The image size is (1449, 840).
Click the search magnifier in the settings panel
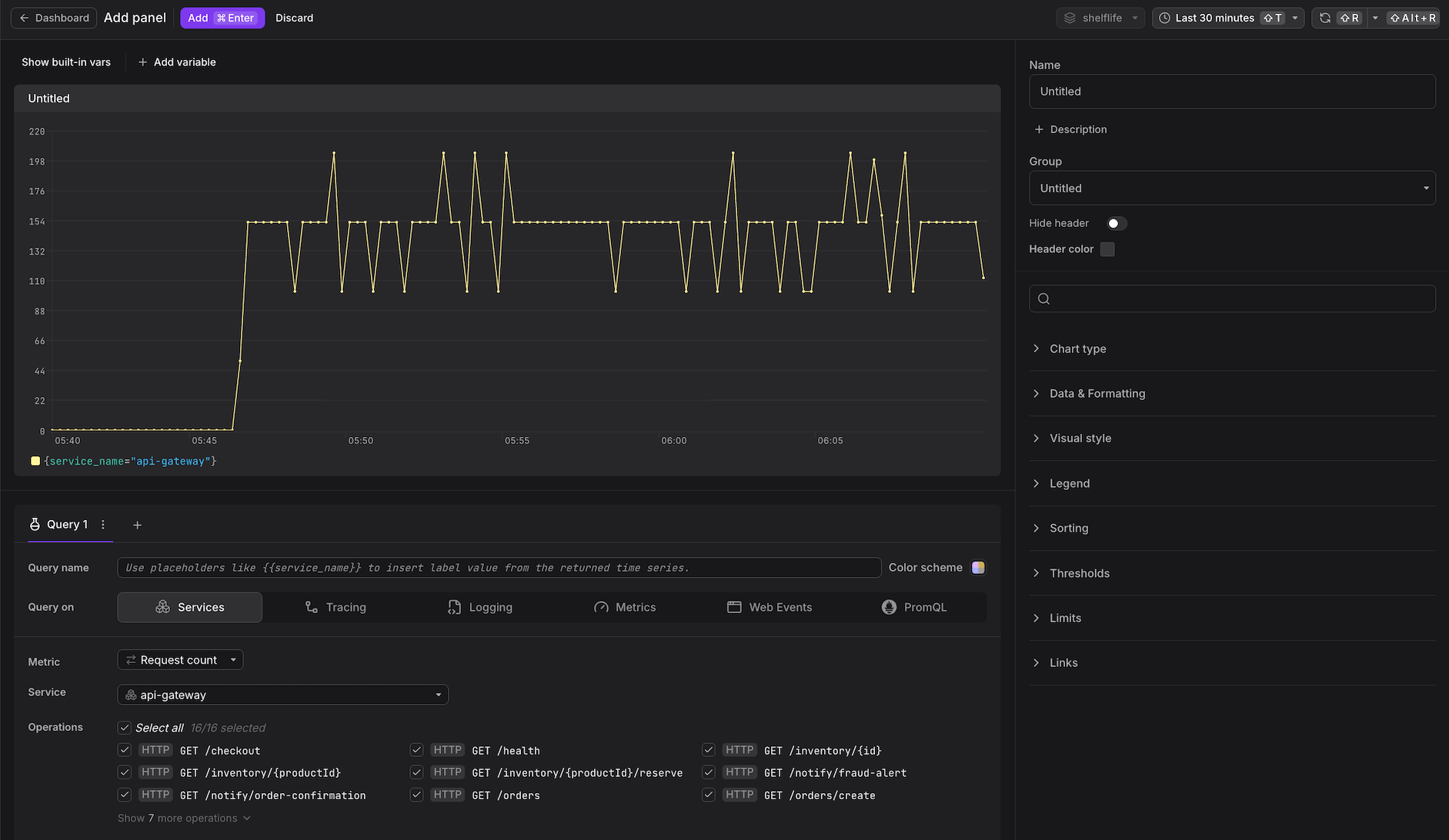pos(1043,298)
